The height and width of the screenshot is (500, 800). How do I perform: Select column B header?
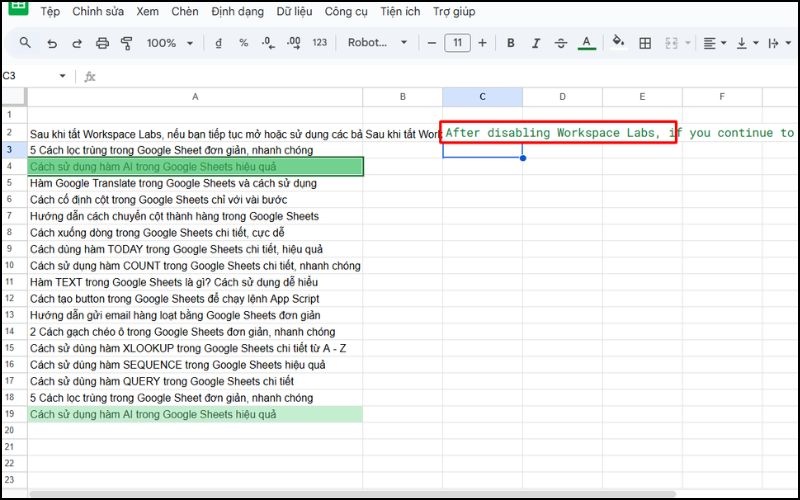403,97
